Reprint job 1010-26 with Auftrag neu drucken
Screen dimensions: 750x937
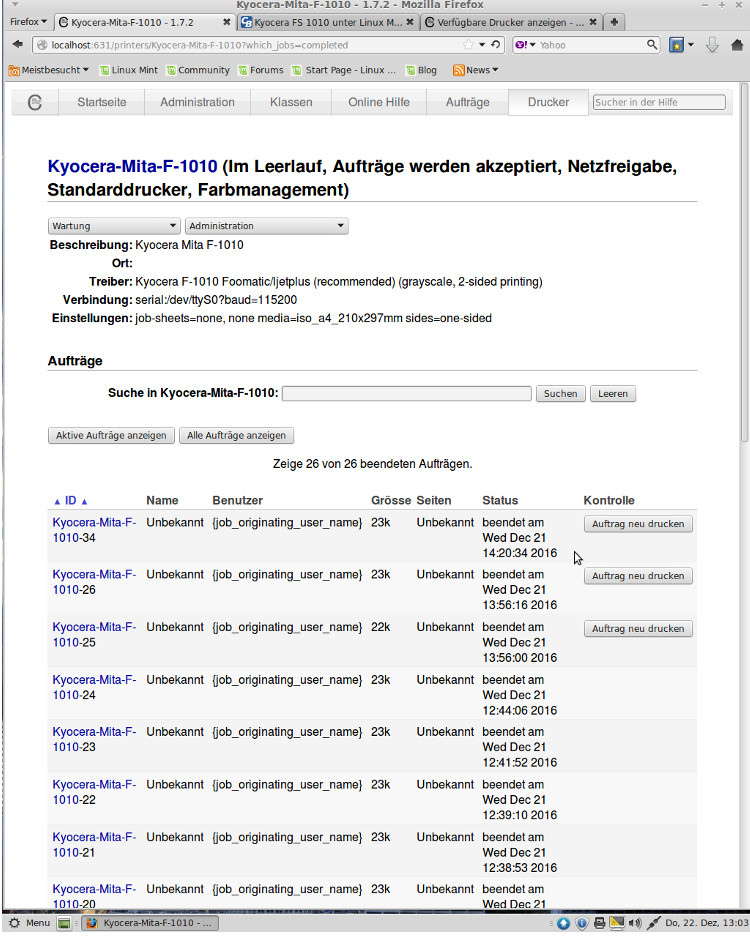tap(638, 576)
